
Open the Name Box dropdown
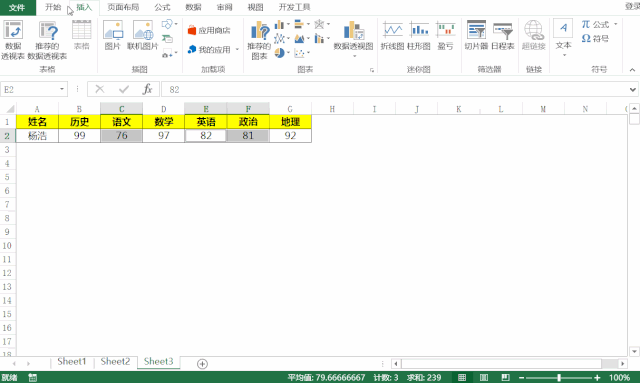[x=62, y=89]
